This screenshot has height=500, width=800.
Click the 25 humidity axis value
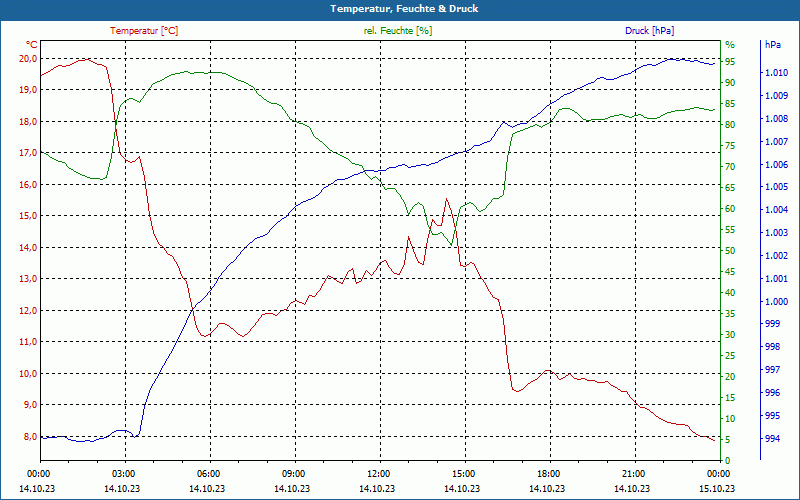pos(730,356)
